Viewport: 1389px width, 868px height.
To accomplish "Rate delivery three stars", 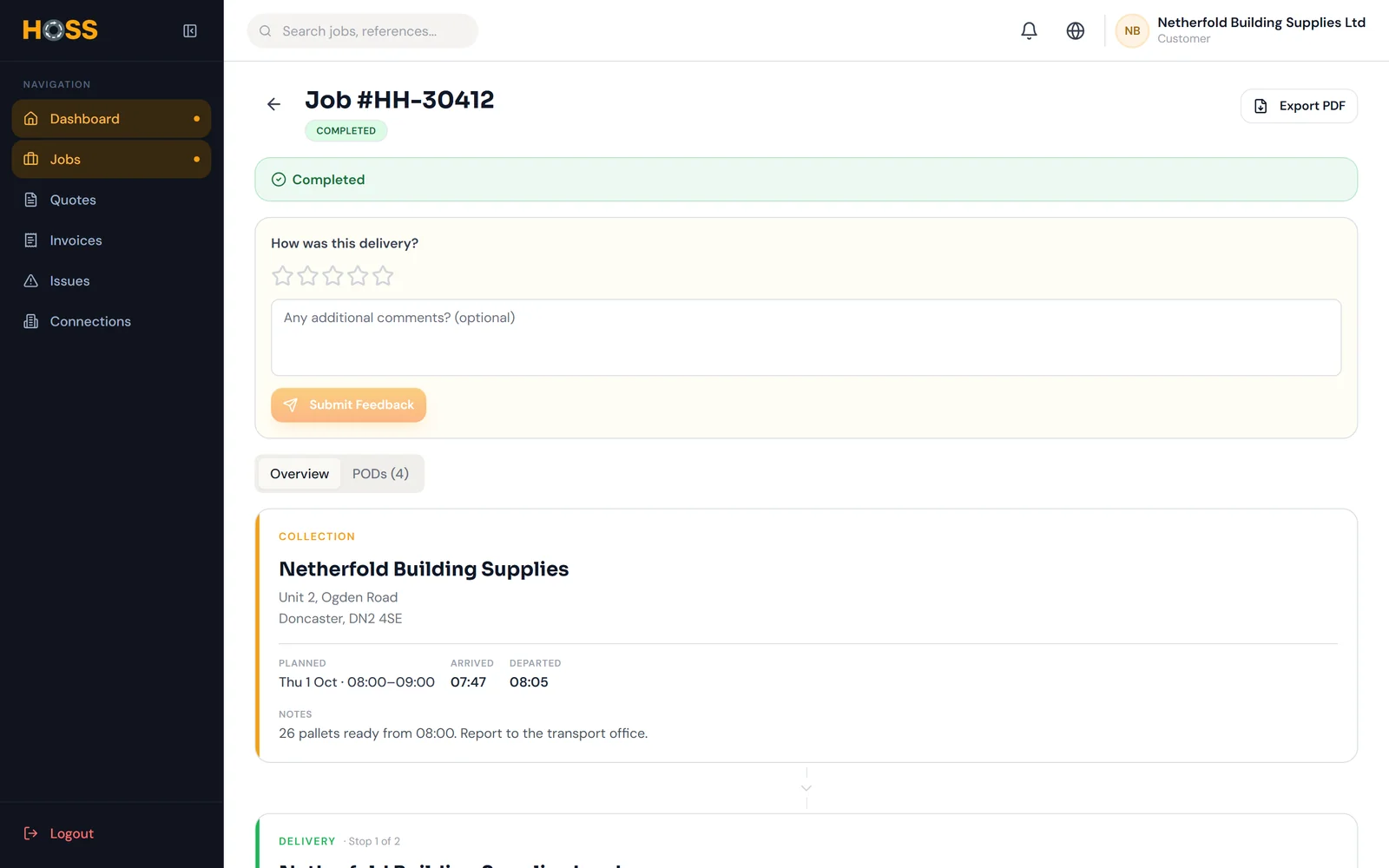I will (332, 276).
